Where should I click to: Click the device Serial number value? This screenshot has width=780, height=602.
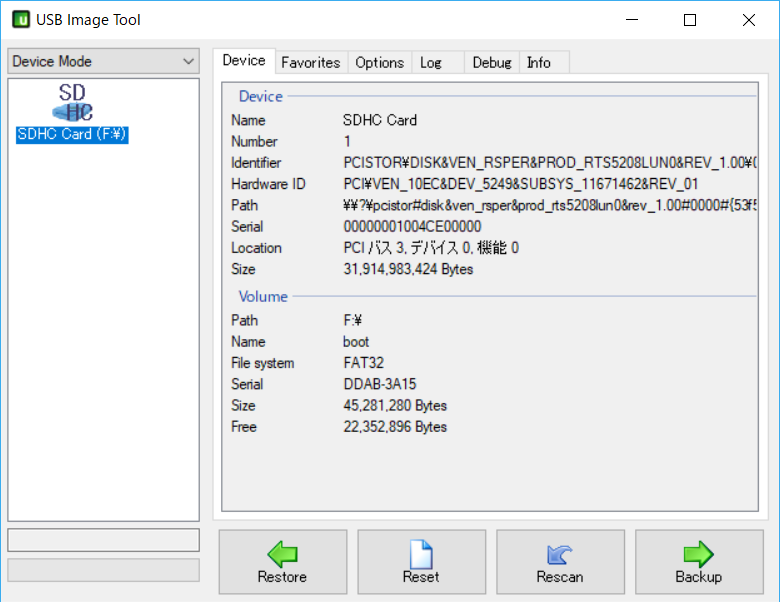point(411,227)
